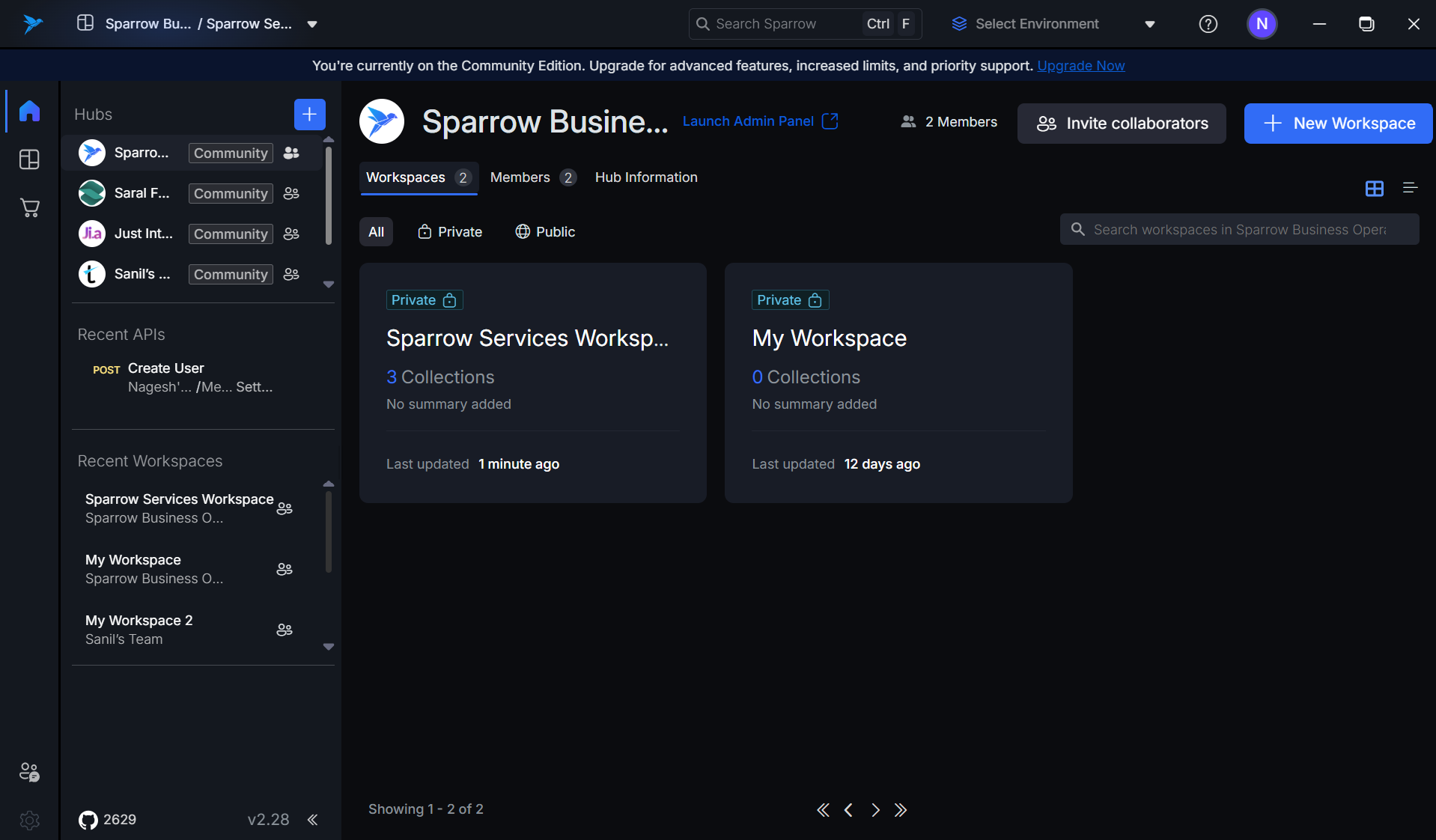Viewport: 1436px width, 840px height.
Task: Click the members icon on Saral F... hub row
Action: tap(291, 193)
